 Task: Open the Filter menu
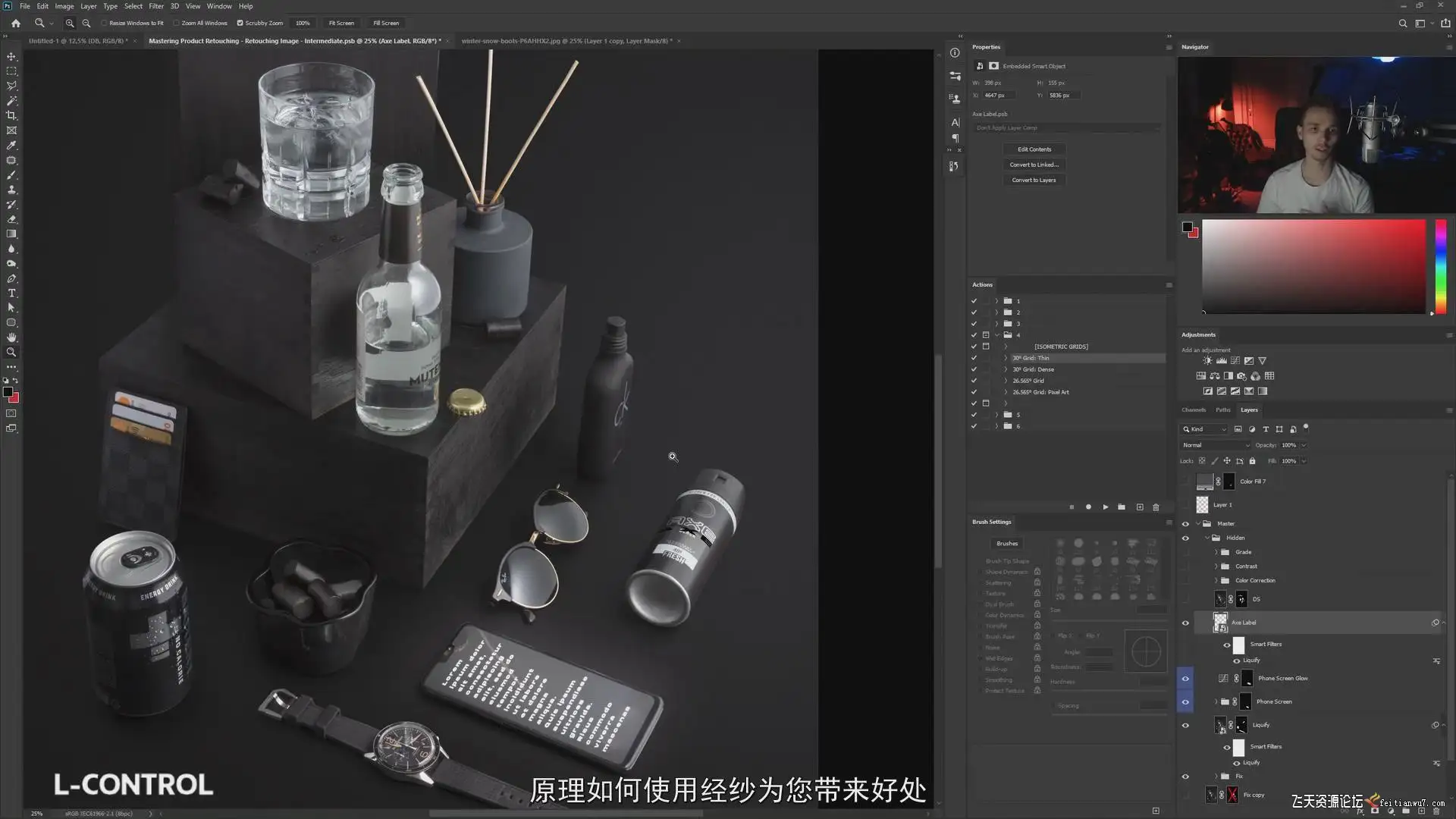(x=156, y=6)
